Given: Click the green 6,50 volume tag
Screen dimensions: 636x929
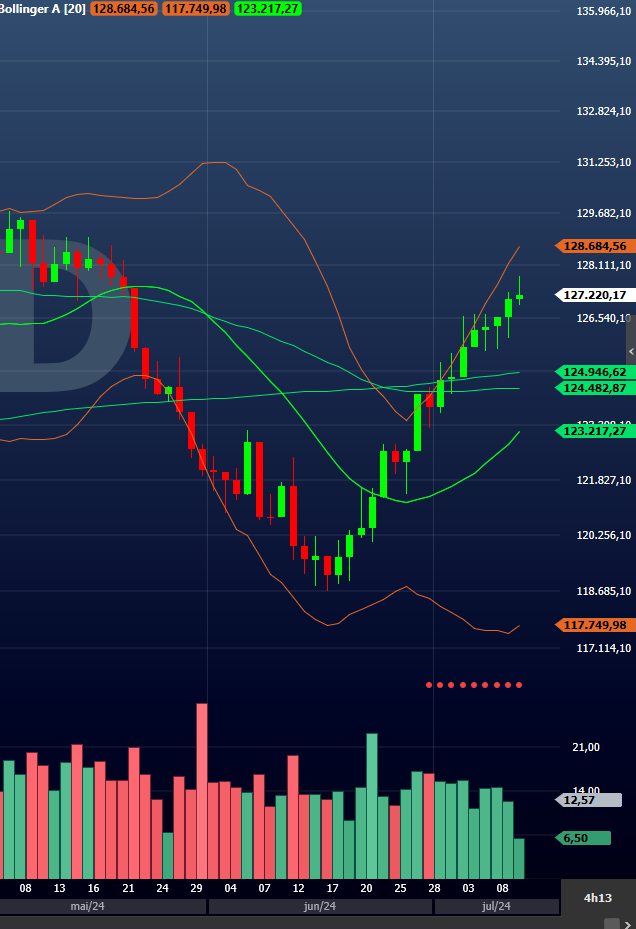Looking at the screenshot, I should (x=583, y=838).
